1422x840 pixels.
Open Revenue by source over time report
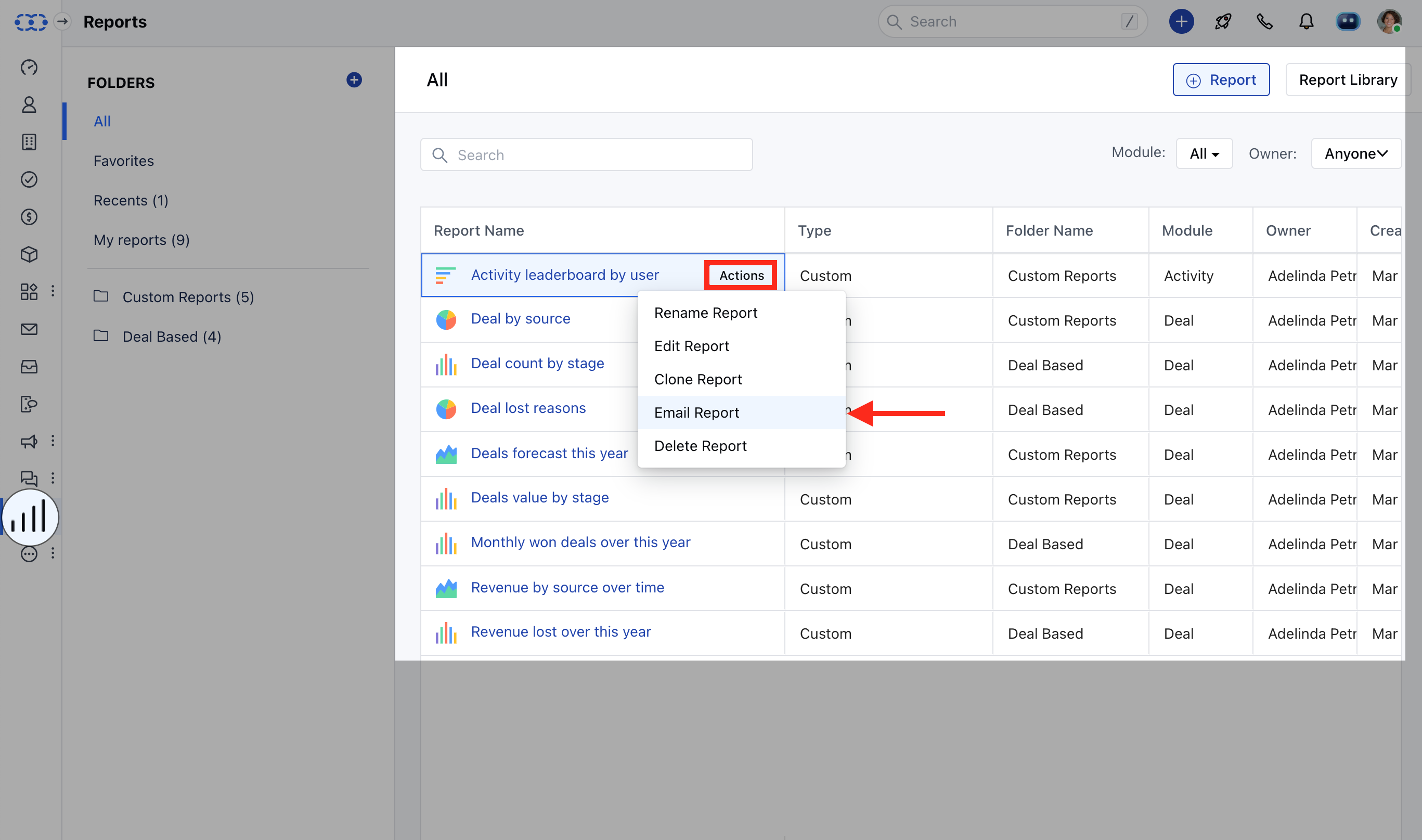567,588
